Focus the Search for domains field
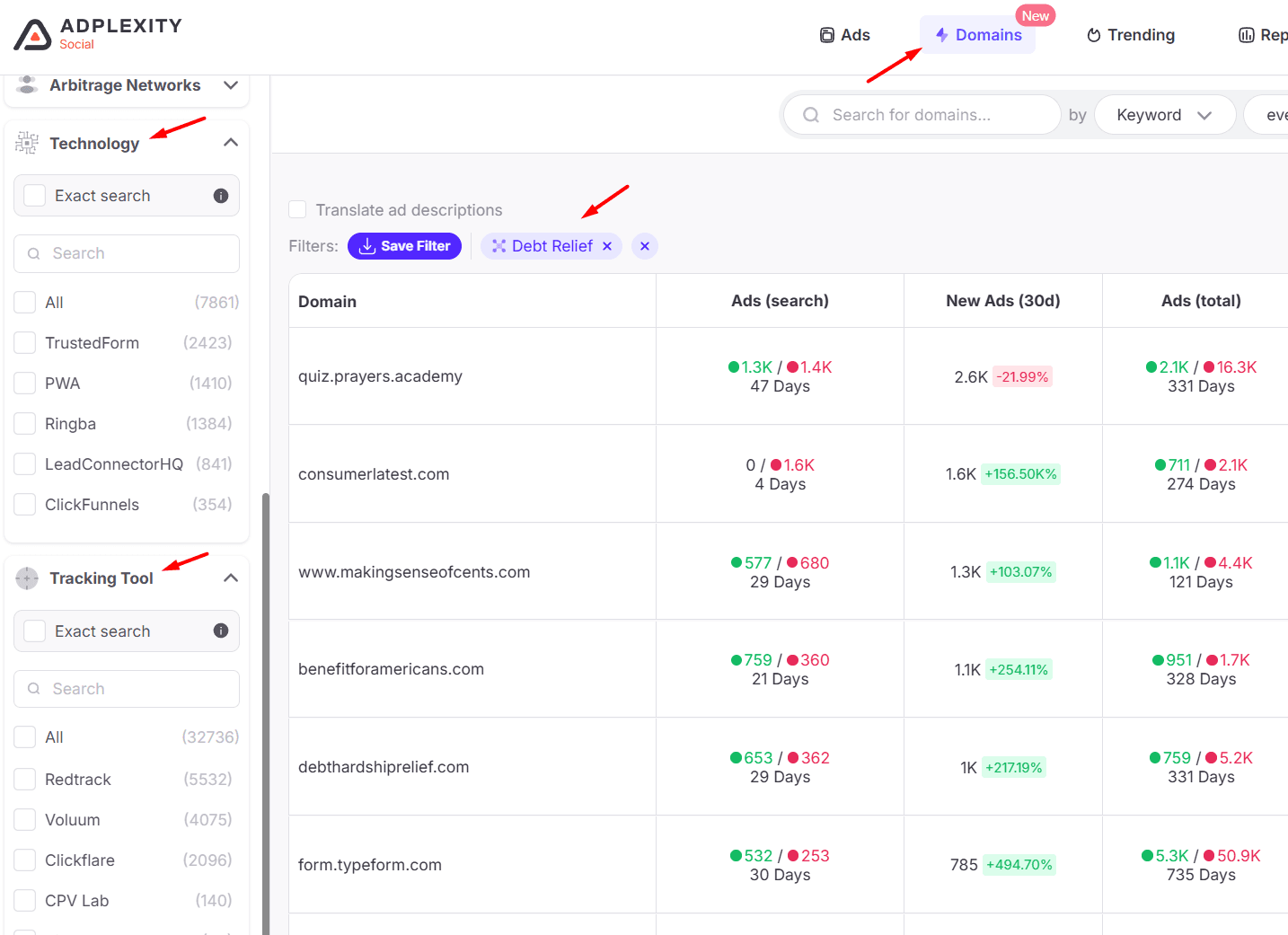This screenshot has height=935, width=1288. (922, 115)
